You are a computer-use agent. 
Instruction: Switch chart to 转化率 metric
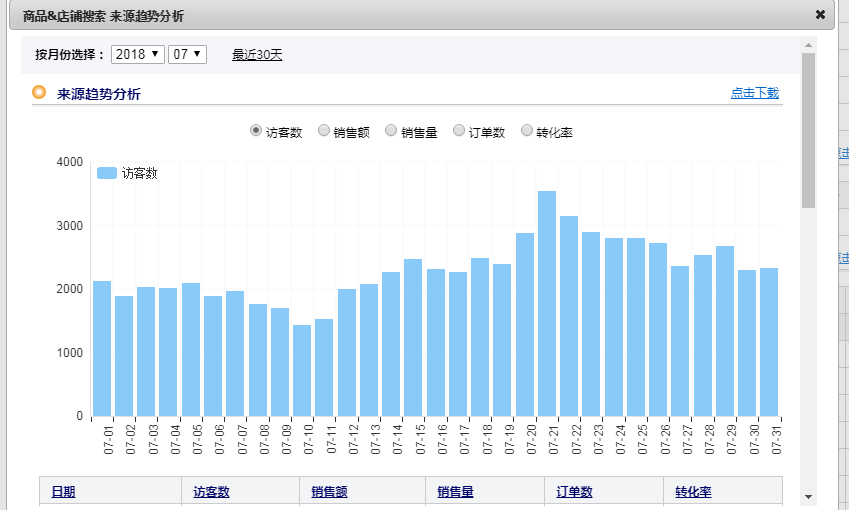(527, 131)
